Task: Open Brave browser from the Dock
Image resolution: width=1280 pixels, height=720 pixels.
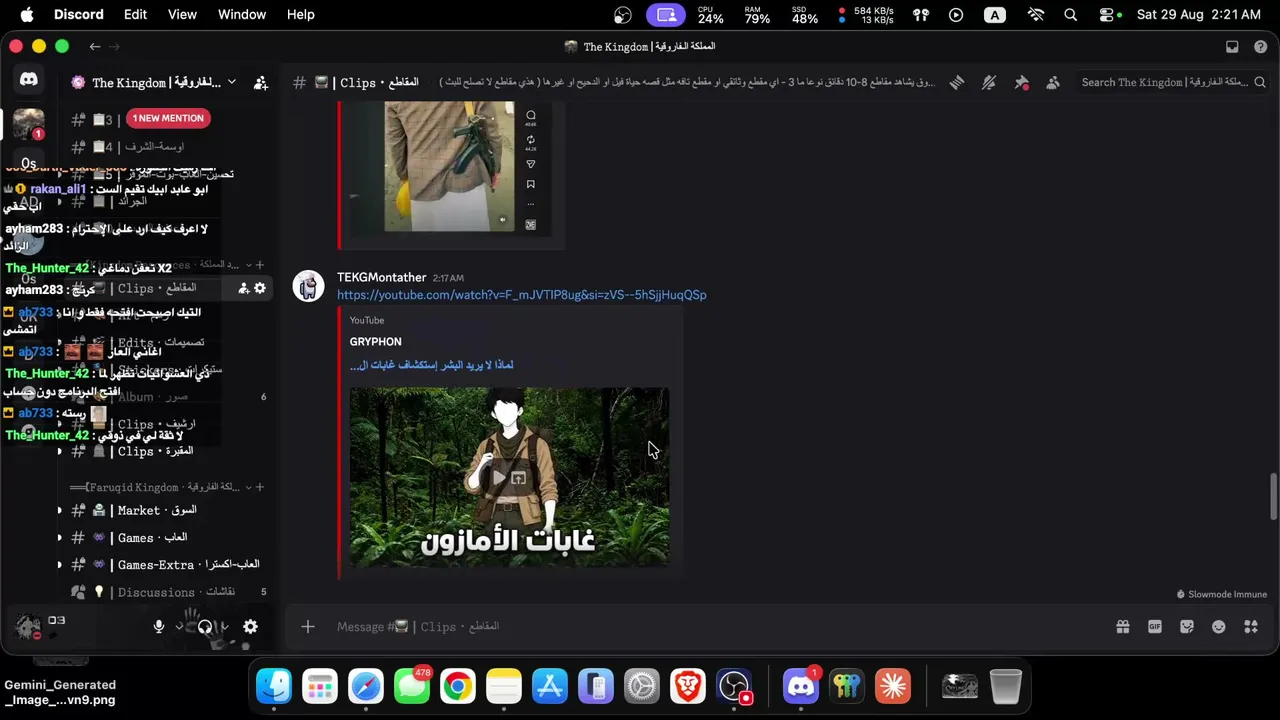Action: [688, 686]
